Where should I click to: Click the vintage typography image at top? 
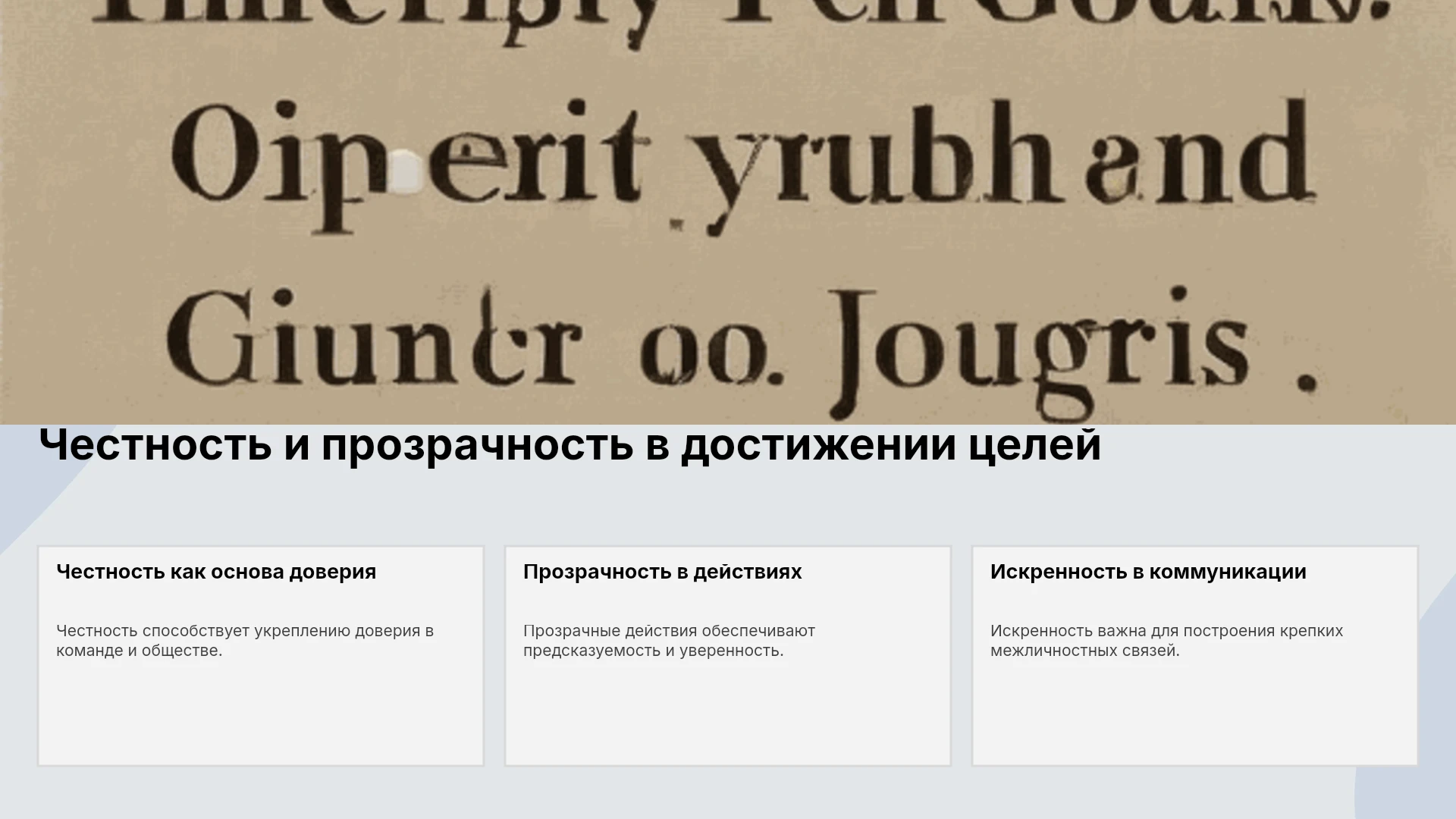pyautogui.click(x=728, y=212)
